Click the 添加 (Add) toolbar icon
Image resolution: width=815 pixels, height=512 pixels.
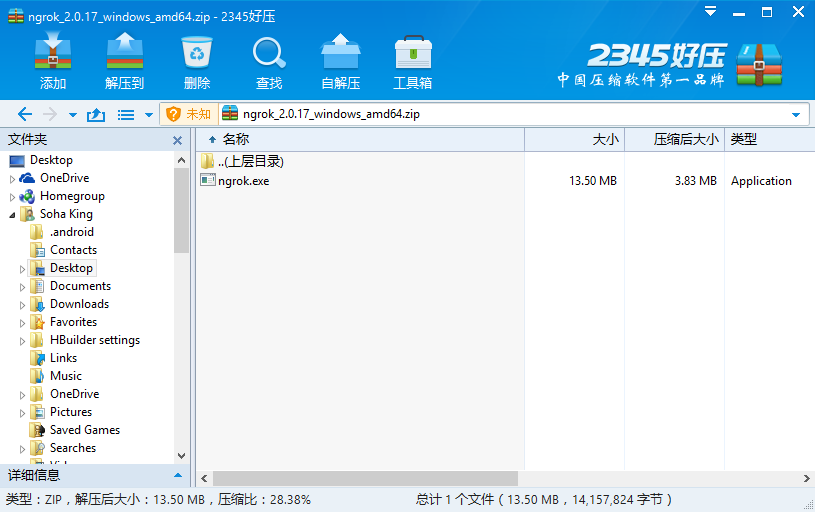52,61
